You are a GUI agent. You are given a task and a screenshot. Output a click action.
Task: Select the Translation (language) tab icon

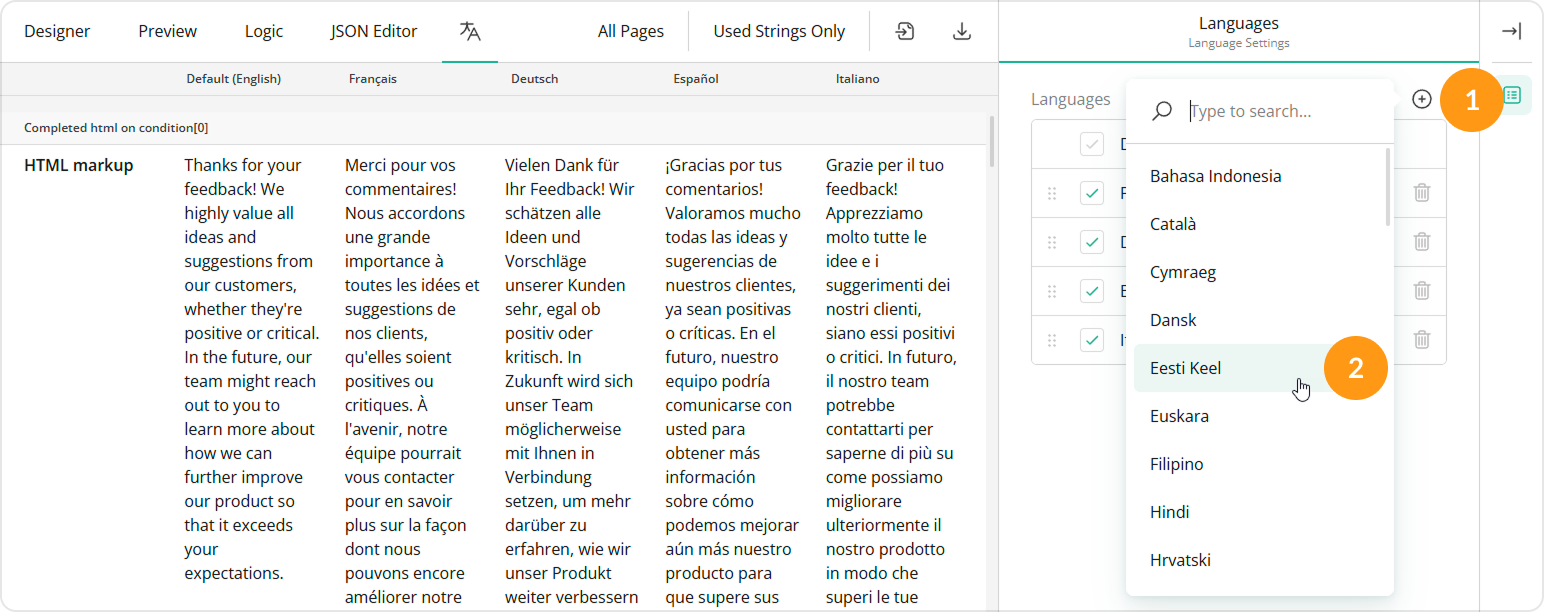(469, 31)
